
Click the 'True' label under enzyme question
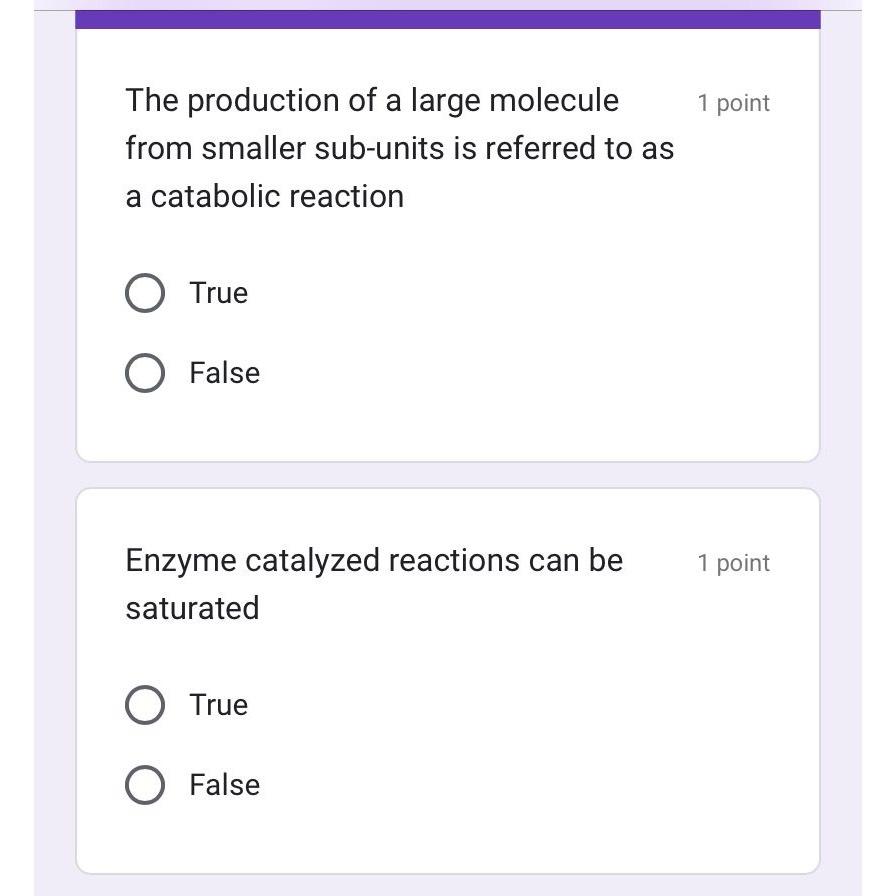[218, 705]
